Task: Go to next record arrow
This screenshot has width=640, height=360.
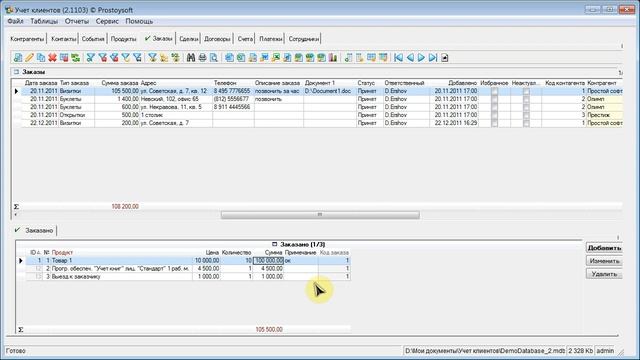Action: (422, 58)
